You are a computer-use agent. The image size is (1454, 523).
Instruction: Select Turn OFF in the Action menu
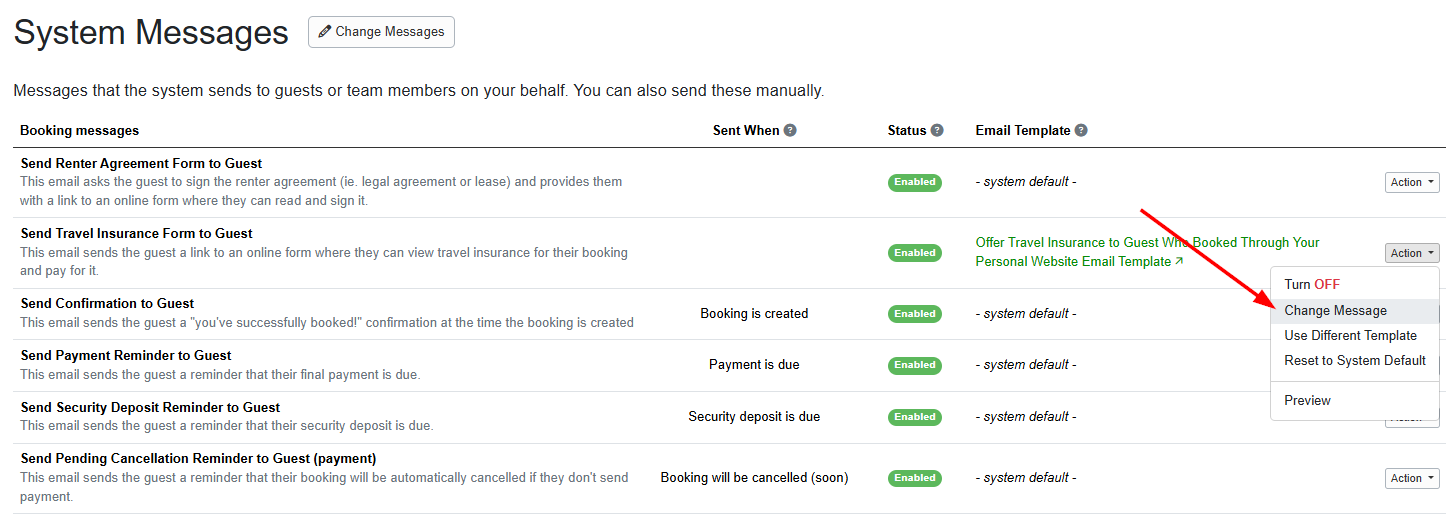1312,285
